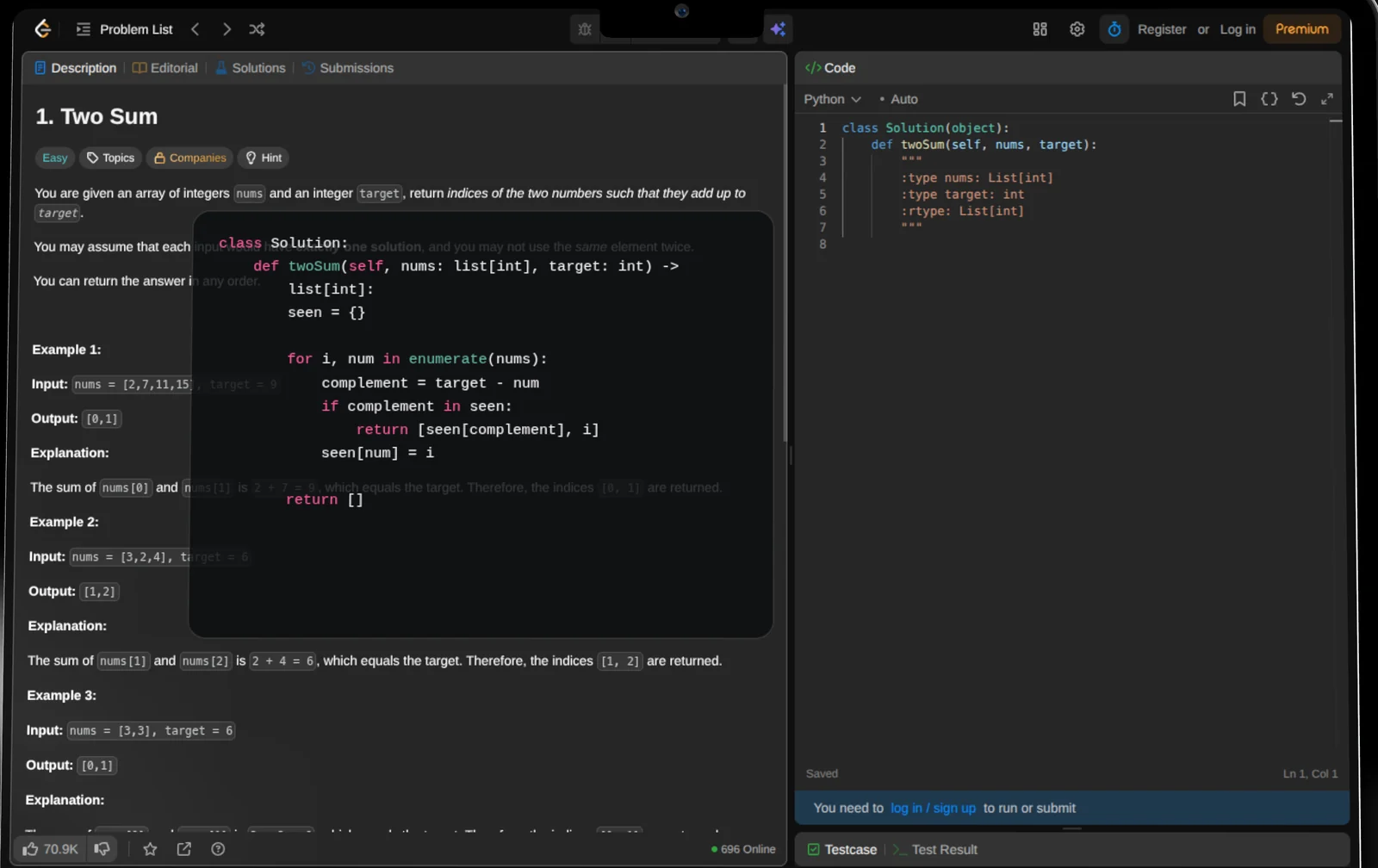Click the description panel scrollbar
The image size is (1378, 868).
coord(785,263)
